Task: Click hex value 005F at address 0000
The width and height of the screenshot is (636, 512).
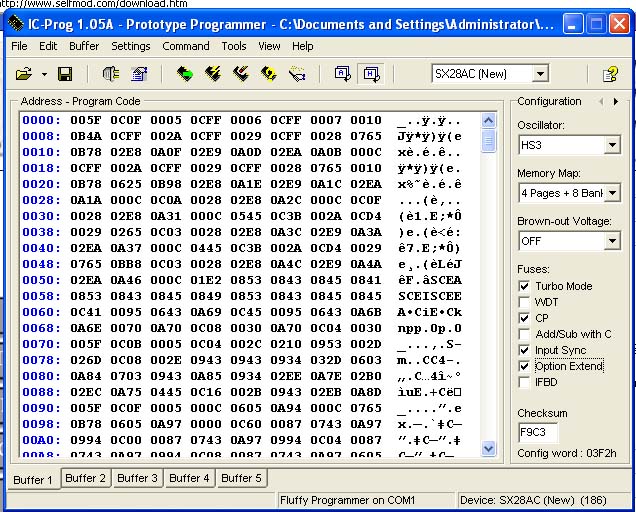Action: [x=85, y=120]
